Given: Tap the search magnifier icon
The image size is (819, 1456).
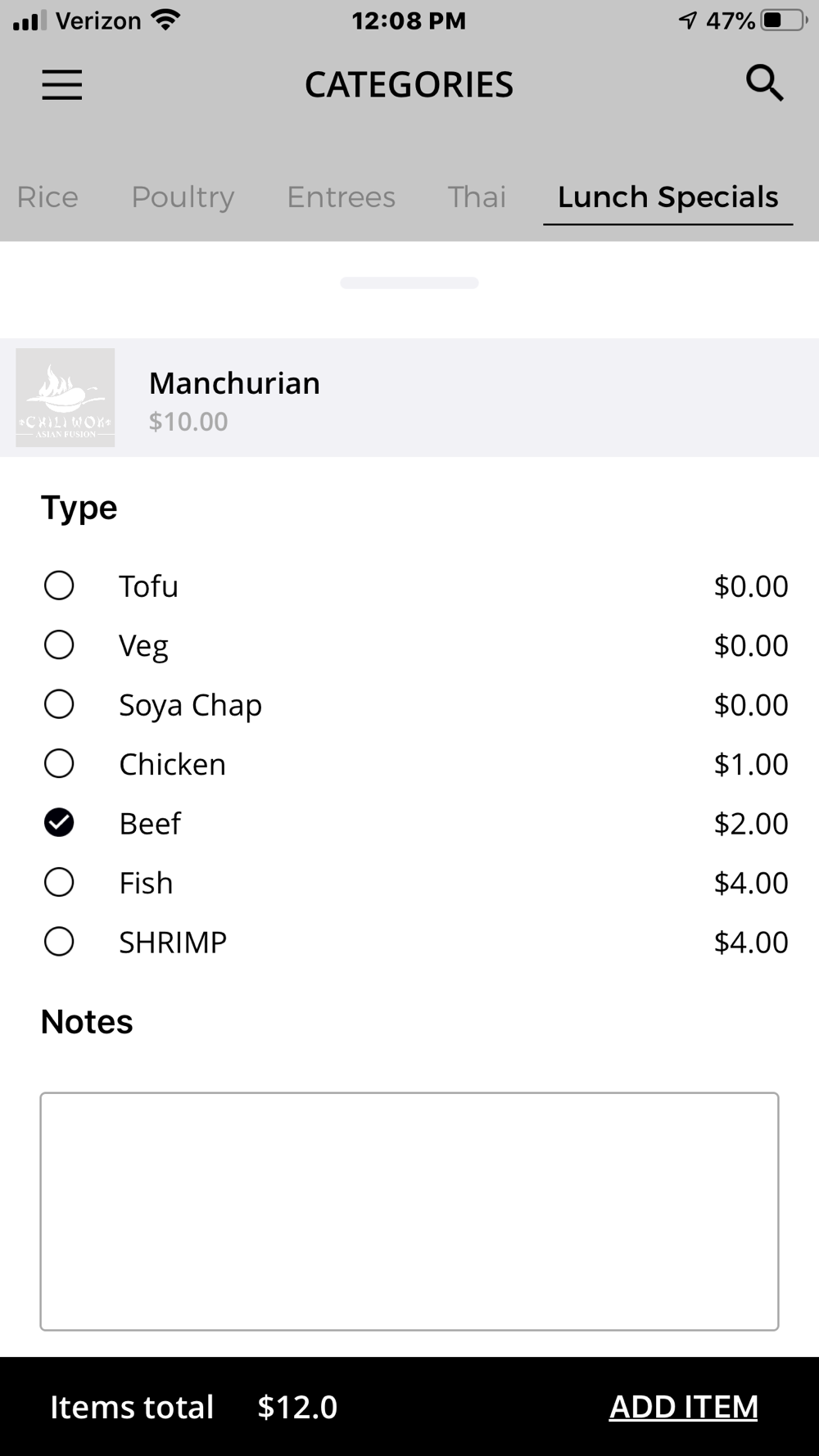Looking at the screenshot, I should coord(765,84).
